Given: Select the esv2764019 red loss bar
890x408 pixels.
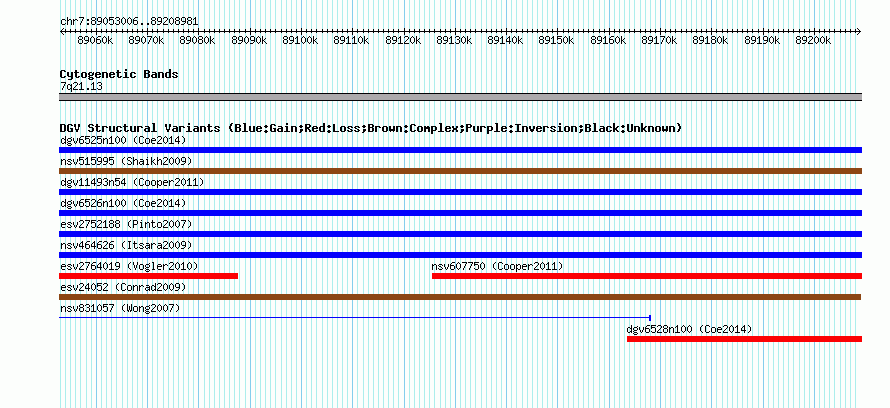Looking at the screenshot, I should pos(148,276).
